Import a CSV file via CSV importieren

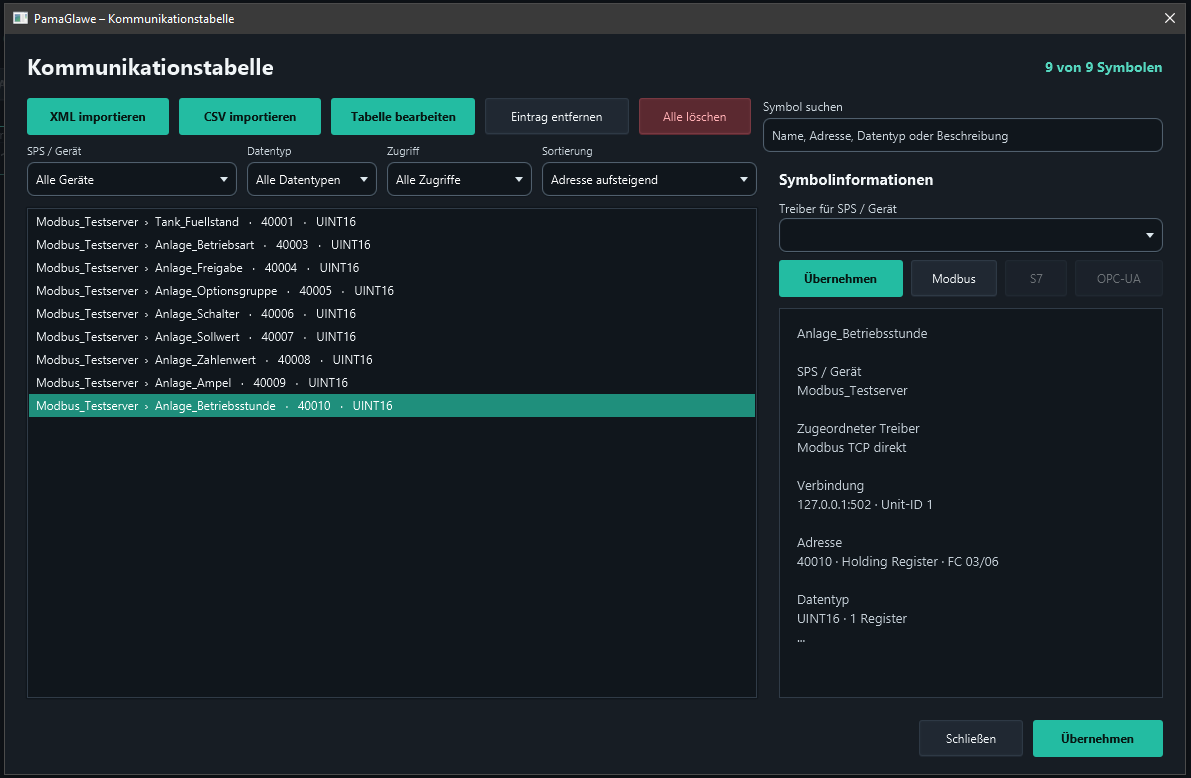point(250,116)
